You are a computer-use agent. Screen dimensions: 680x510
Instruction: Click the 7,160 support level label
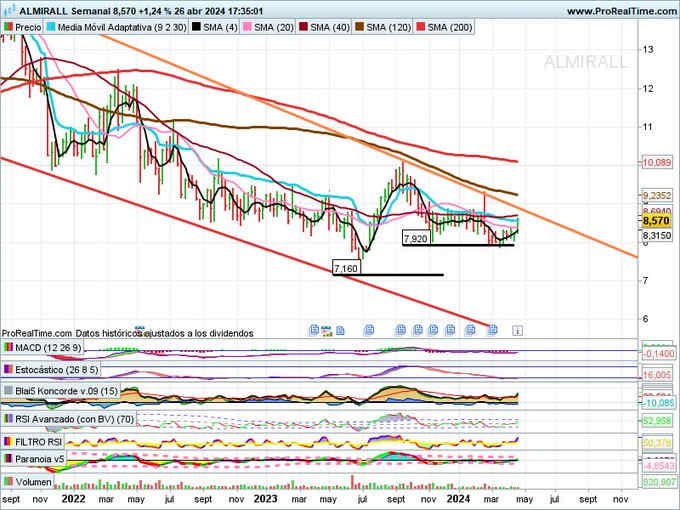(x=346, y=268)
